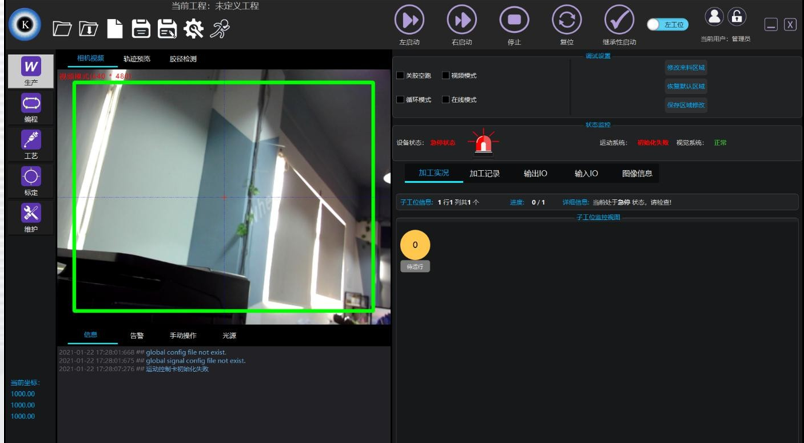Screen dimensions: 804x443
Task: Open settings via gear-and-wrench icon
Action: [194, 28]
